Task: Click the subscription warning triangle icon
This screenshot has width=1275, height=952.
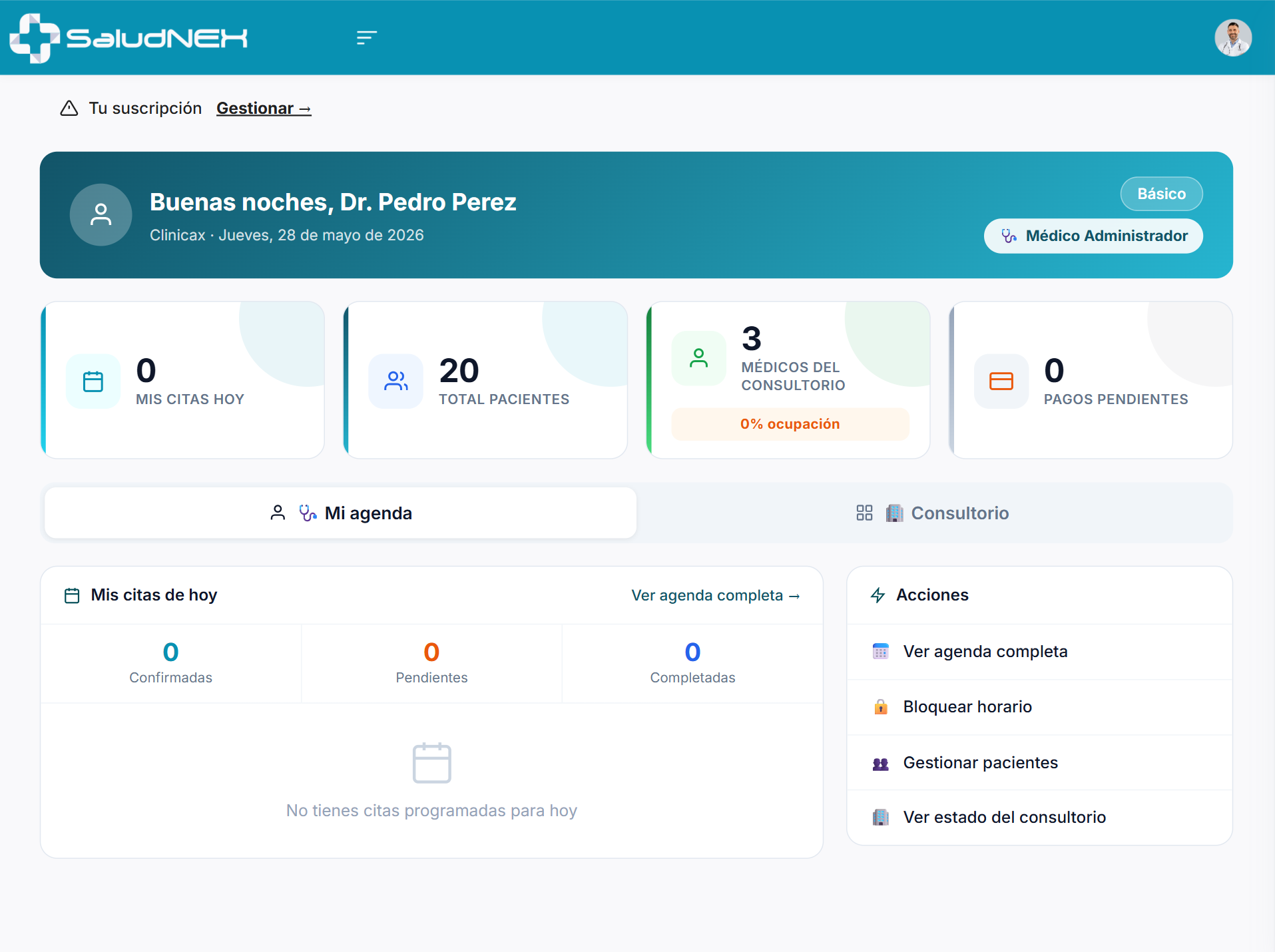Action: [69, 108]
